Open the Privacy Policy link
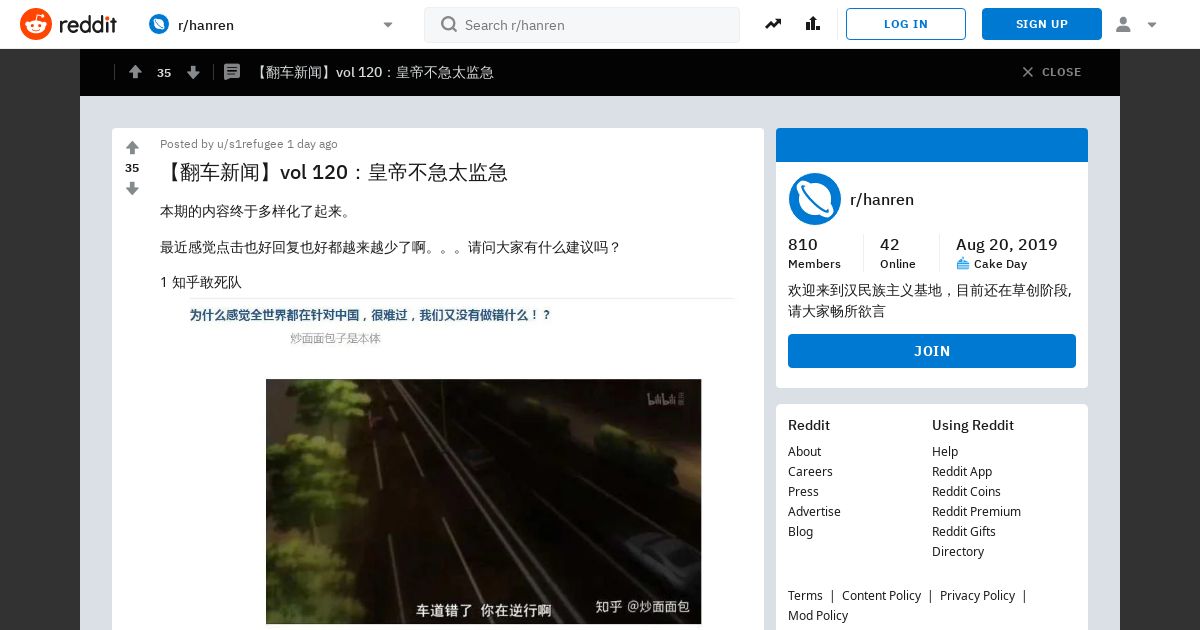 (x=977, y=595)
